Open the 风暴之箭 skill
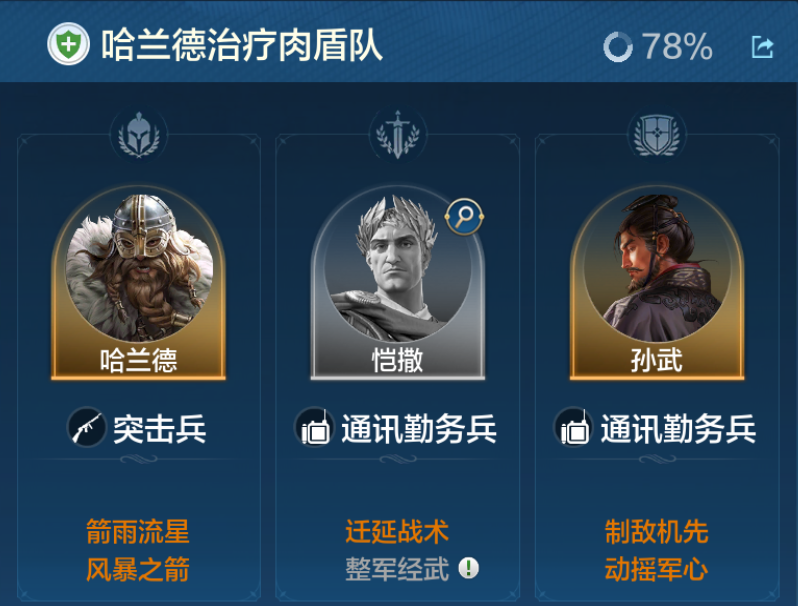 pyautogui.click(x=138, y=569)
